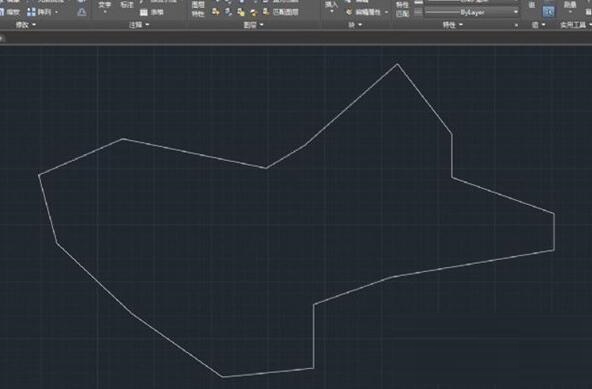Open 图层特性 layer properties manager
This screenshot has height=389, width=592.
click(198, 9)
